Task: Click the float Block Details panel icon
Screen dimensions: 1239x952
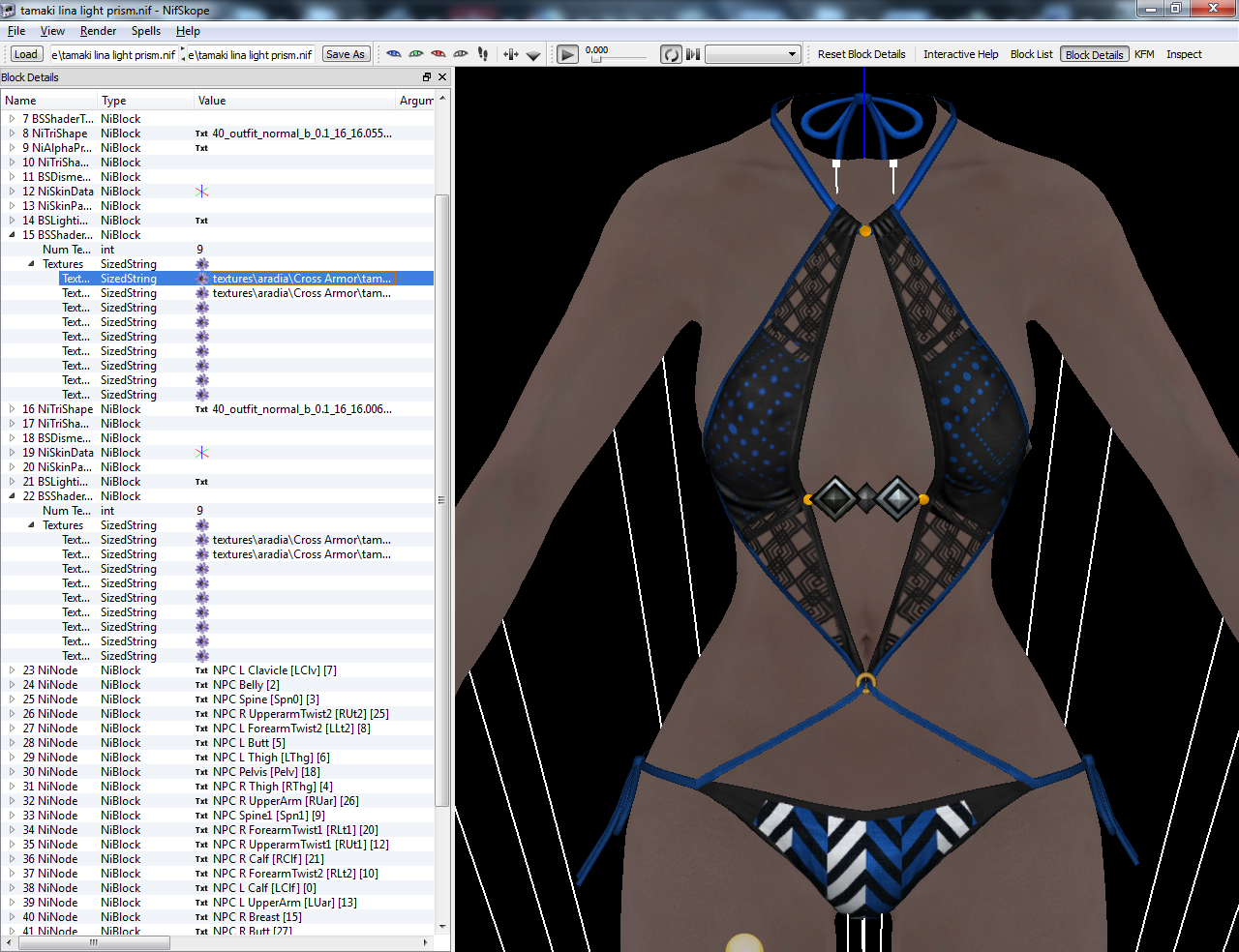Action: (x=427, y=77)
